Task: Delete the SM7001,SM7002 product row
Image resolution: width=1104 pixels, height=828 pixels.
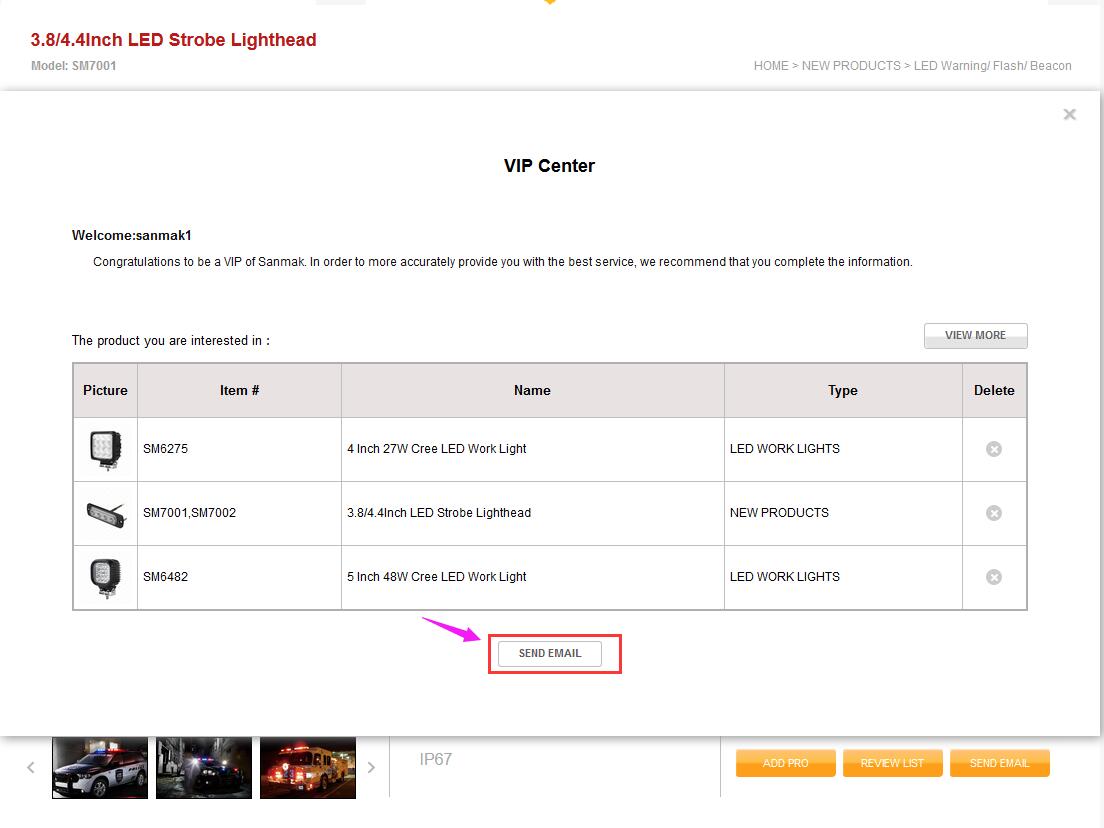Action: tap(993, 513)
